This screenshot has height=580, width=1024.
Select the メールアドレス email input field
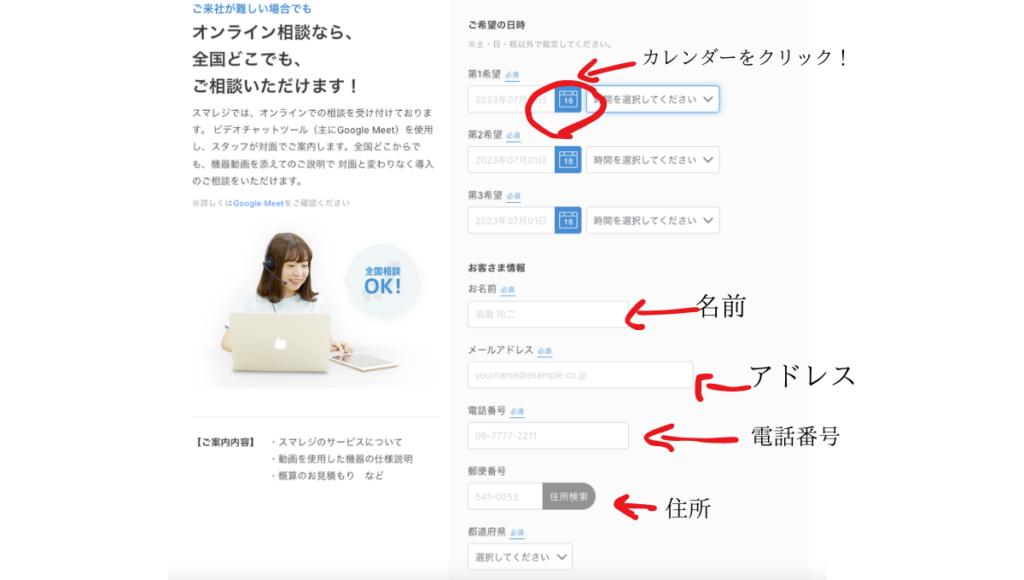580,375
